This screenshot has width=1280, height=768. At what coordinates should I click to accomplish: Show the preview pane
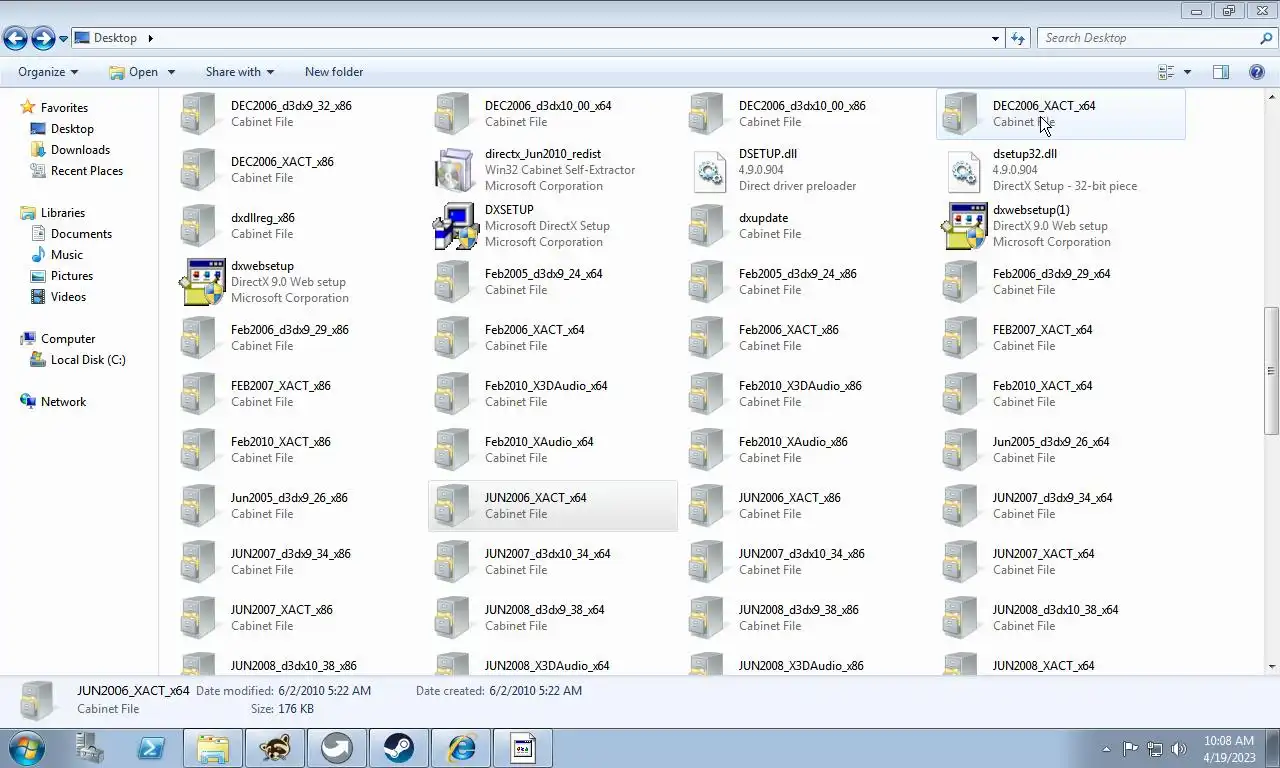click(1221, 72)
